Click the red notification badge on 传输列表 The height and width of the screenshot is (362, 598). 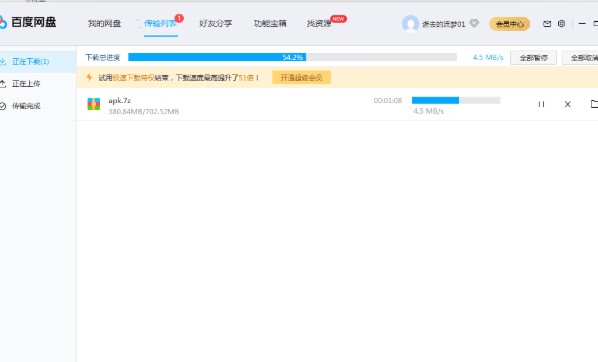(179, 18)
